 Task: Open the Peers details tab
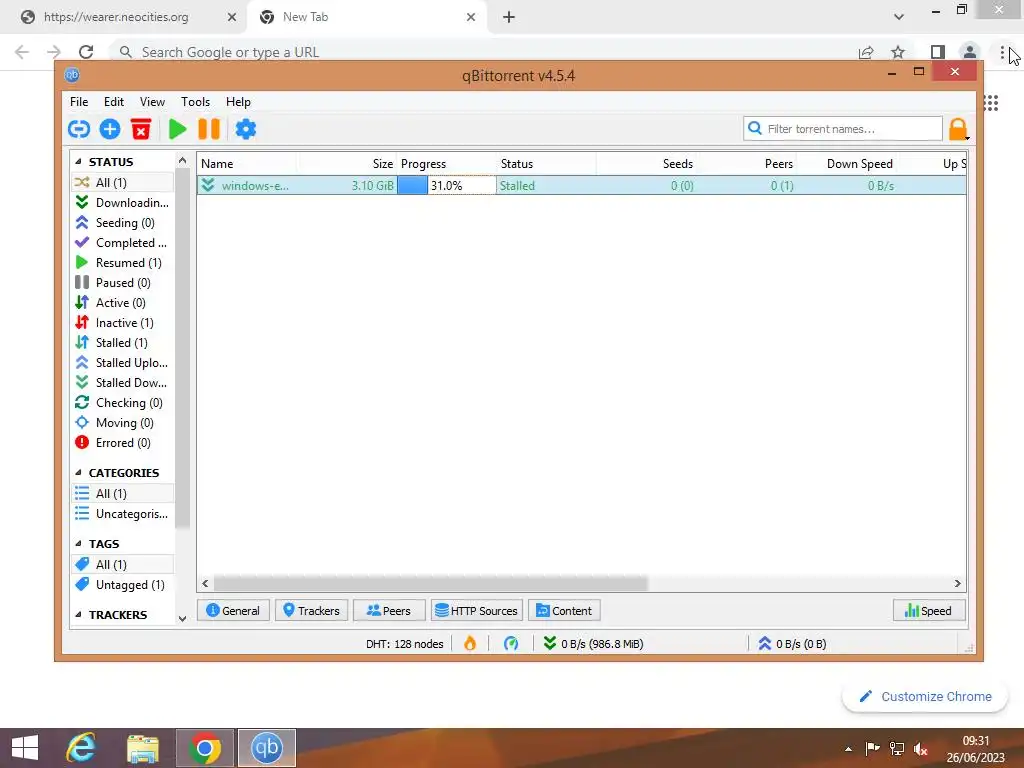pyautogui.click(x=389, y=611)
